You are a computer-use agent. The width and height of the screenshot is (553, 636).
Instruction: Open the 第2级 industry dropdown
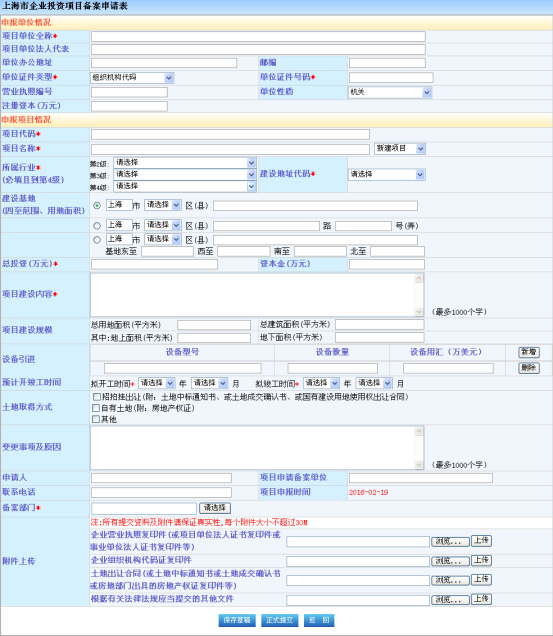click(185, 163)
